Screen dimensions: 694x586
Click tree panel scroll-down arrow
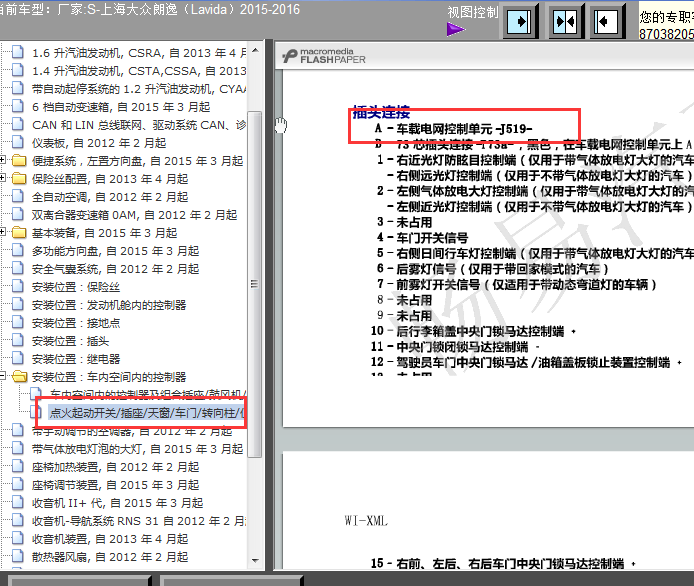pyautogui.click(x=255, y=560)
